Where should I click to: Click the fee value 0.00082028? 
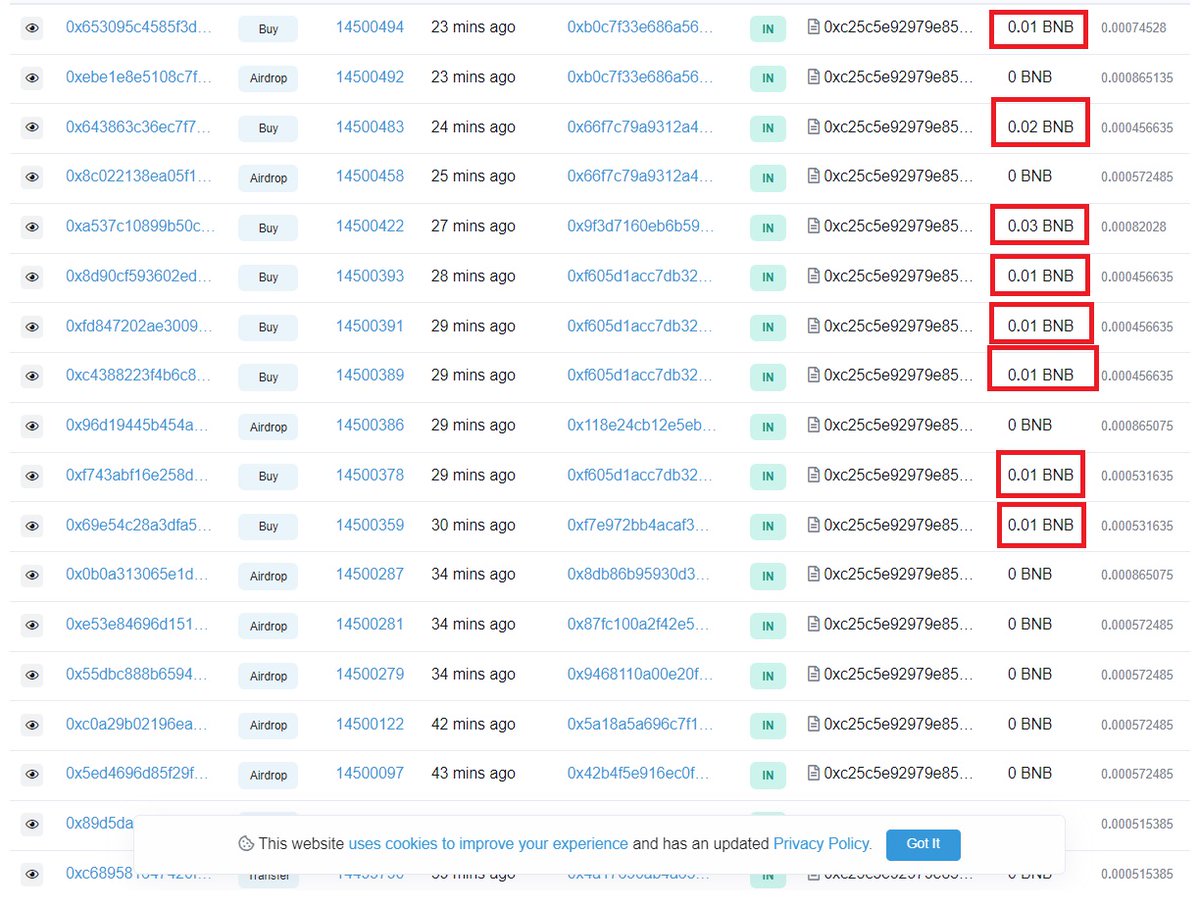pos(1134,227)
